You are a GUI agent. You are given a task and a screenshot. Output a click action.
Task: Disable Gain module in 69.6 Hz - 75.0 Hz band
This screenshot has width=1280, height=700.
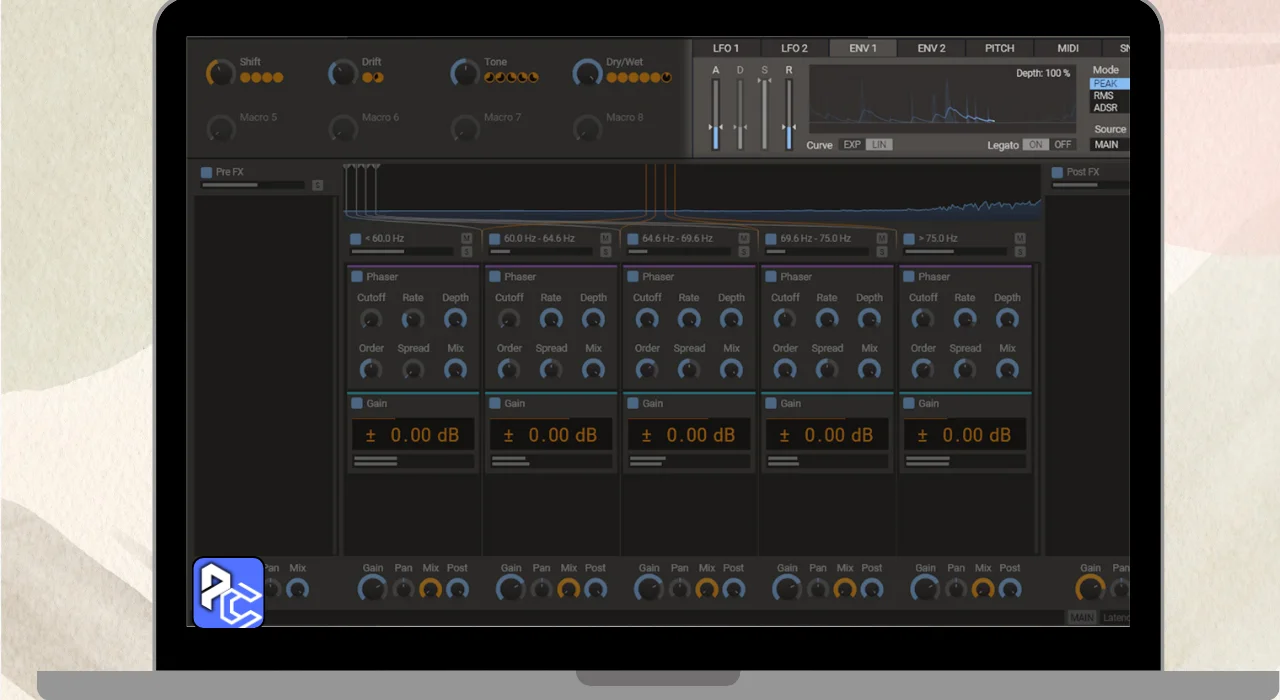pyautogui.click(x=771, y=404)
